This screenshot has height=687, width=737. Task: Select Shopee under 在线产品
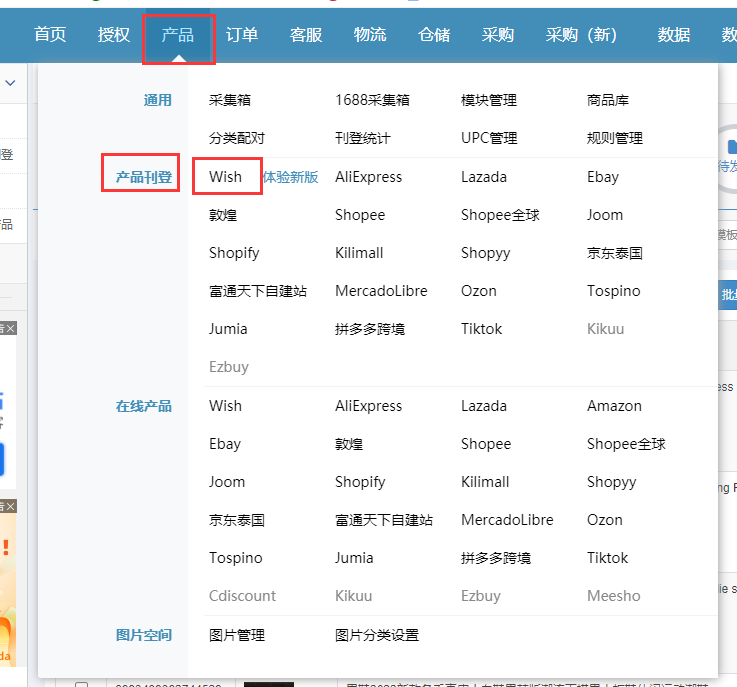point(486,444)
